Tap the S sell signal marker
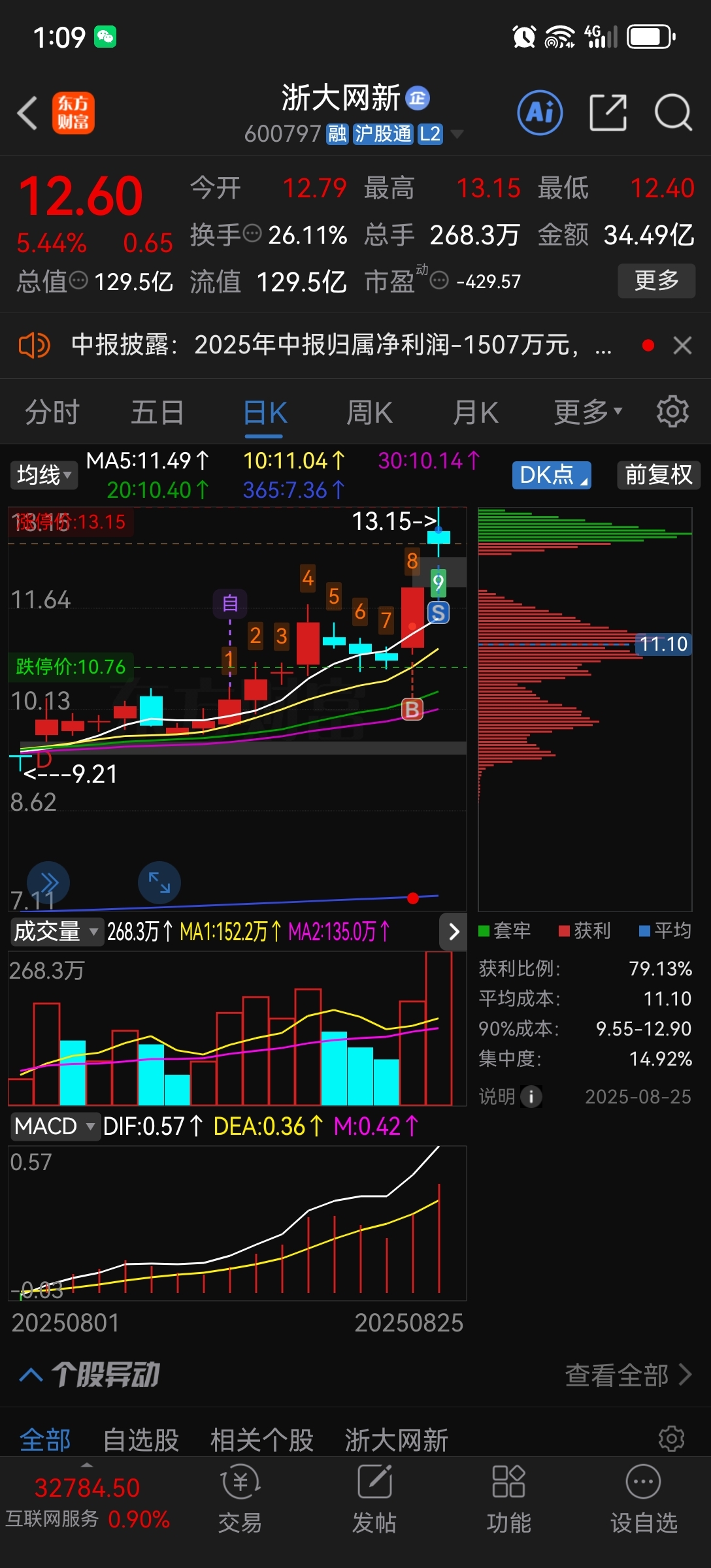This screenshot has width=711, height=1568. (x=438, y=613)
